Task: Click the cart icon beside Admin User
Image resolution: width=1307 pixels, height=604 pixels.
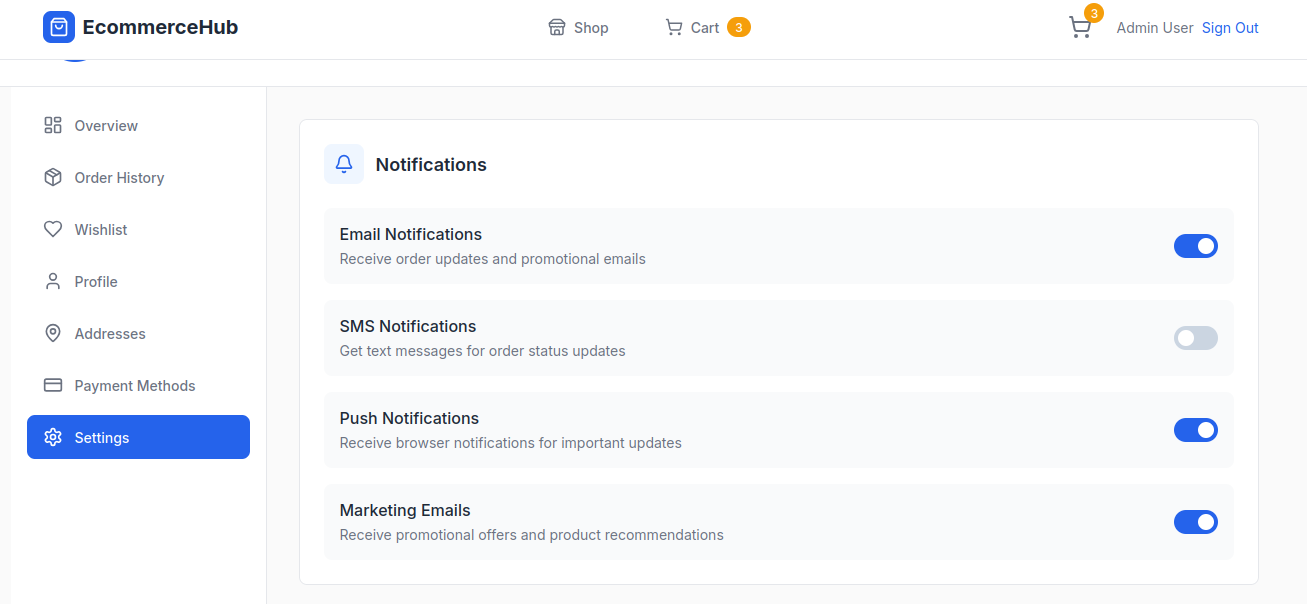Action: point(1079,28)
